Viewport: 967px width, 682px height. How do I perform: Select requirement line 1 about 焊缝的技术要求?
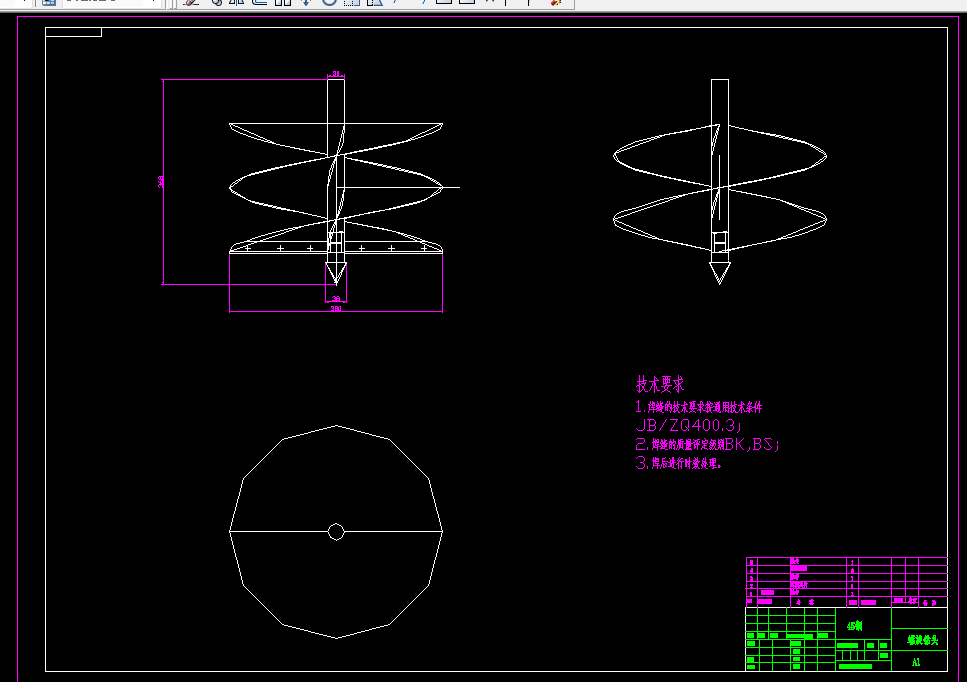[x=699, y=407]
